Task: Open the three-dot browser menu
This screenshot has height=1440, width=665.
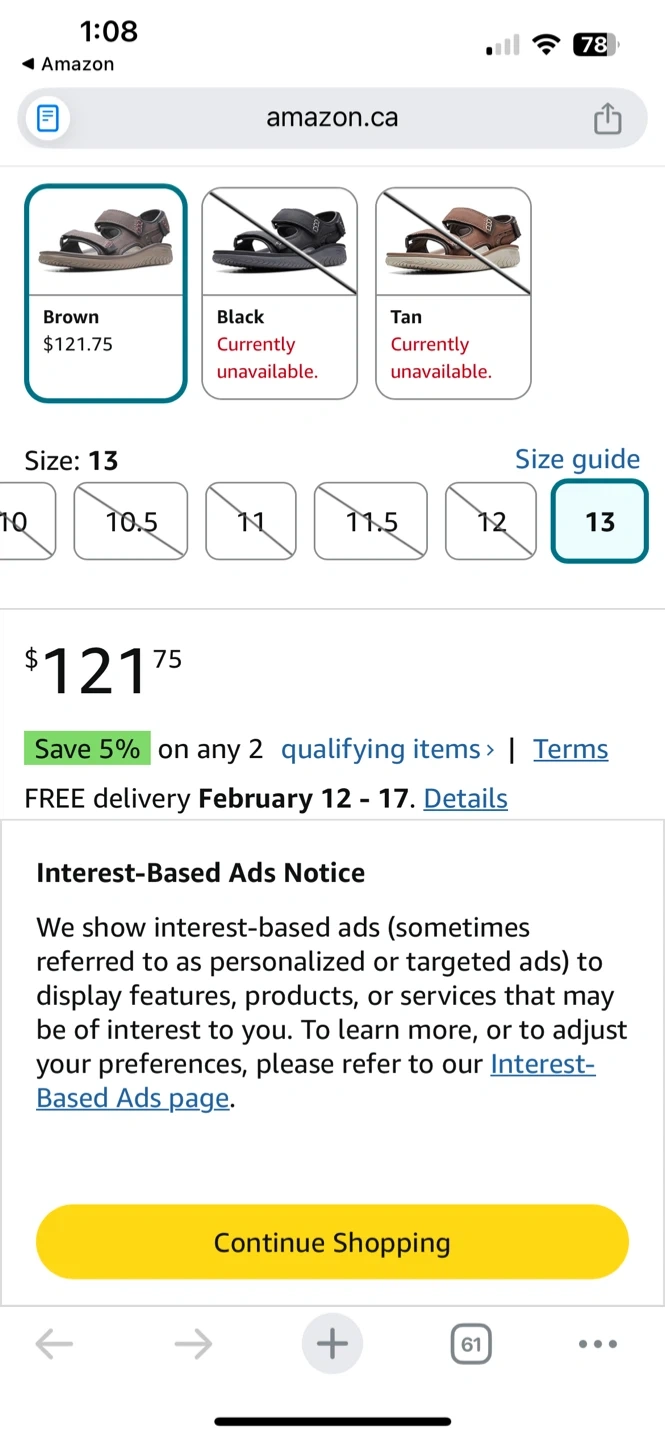Action: (x=598, y=1344)
